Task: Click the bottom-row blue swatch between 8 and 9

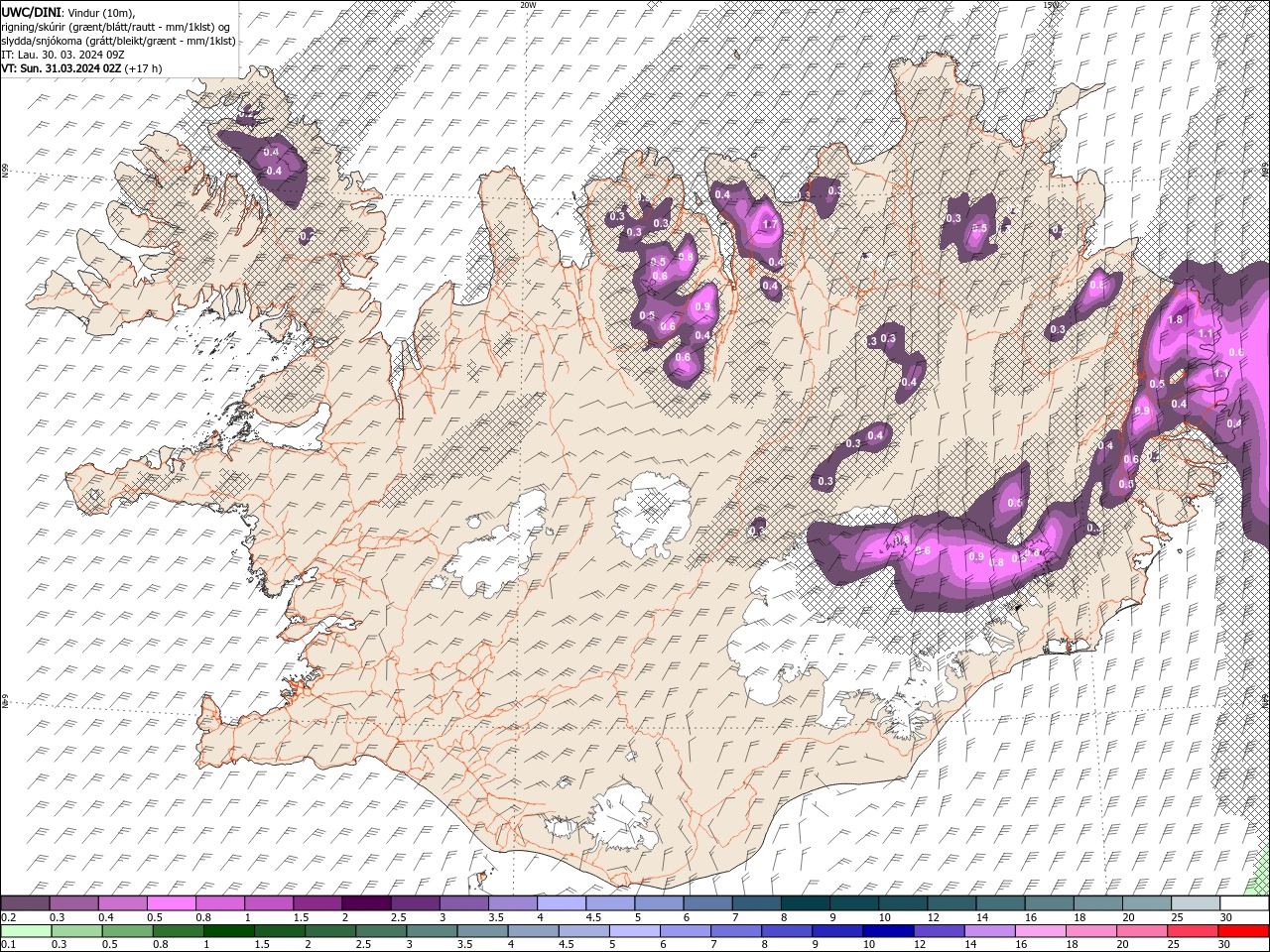Action: tap(787, 931)
